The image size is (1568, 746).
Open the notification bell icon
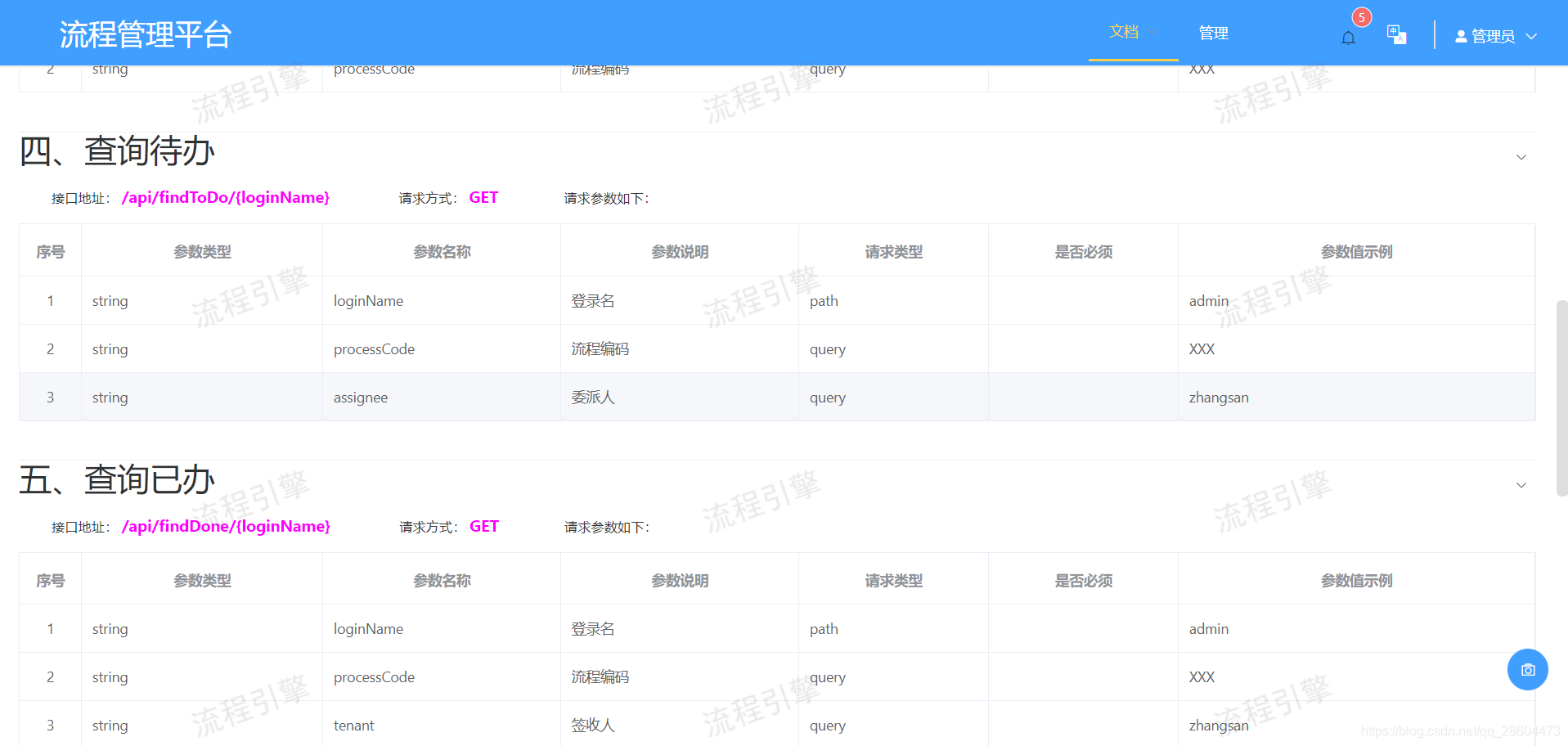click(x=1348, y=38)
